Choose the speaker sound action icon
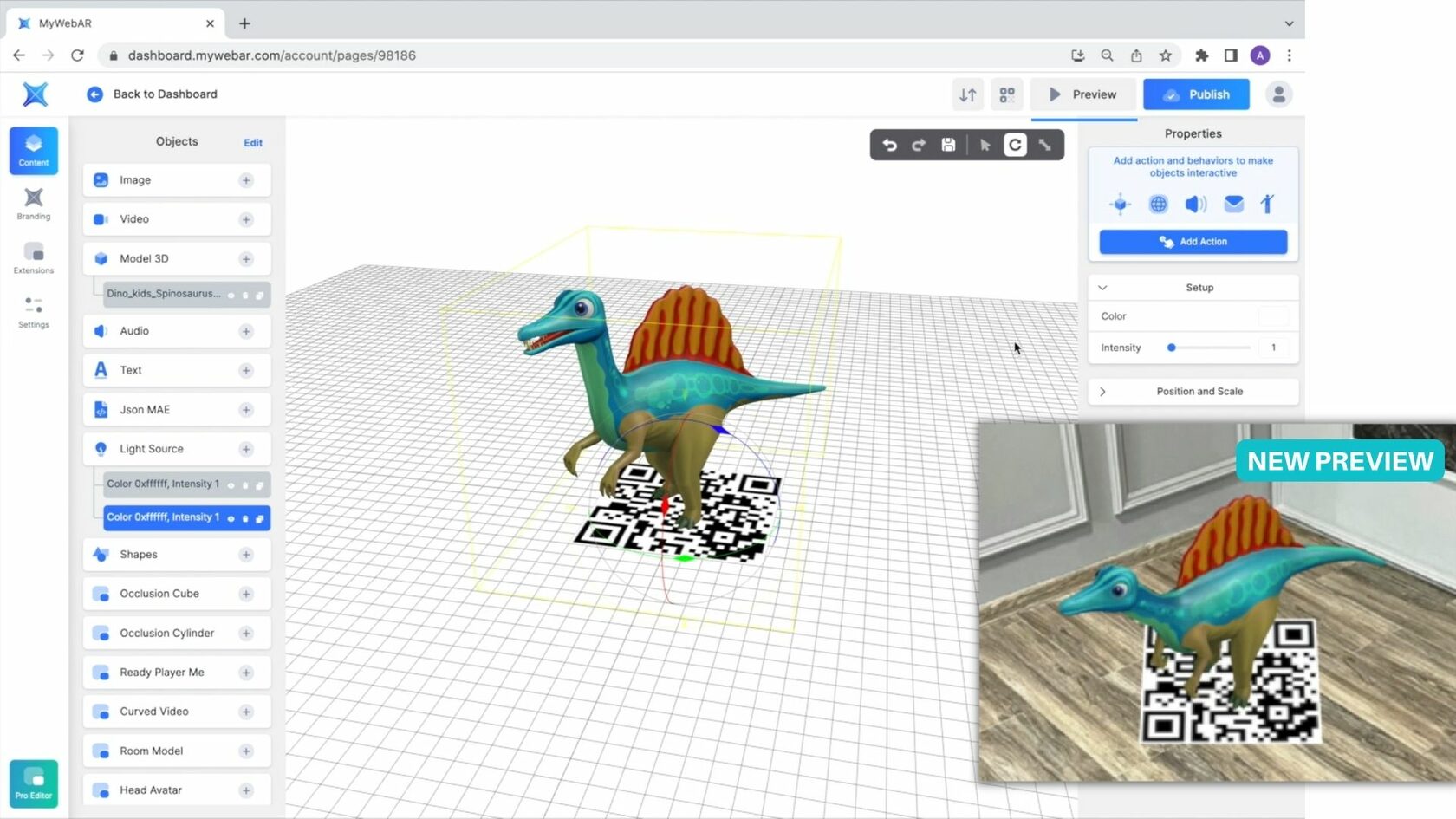The width and height of the screenshot is (1456, 819). point(1196,204)
